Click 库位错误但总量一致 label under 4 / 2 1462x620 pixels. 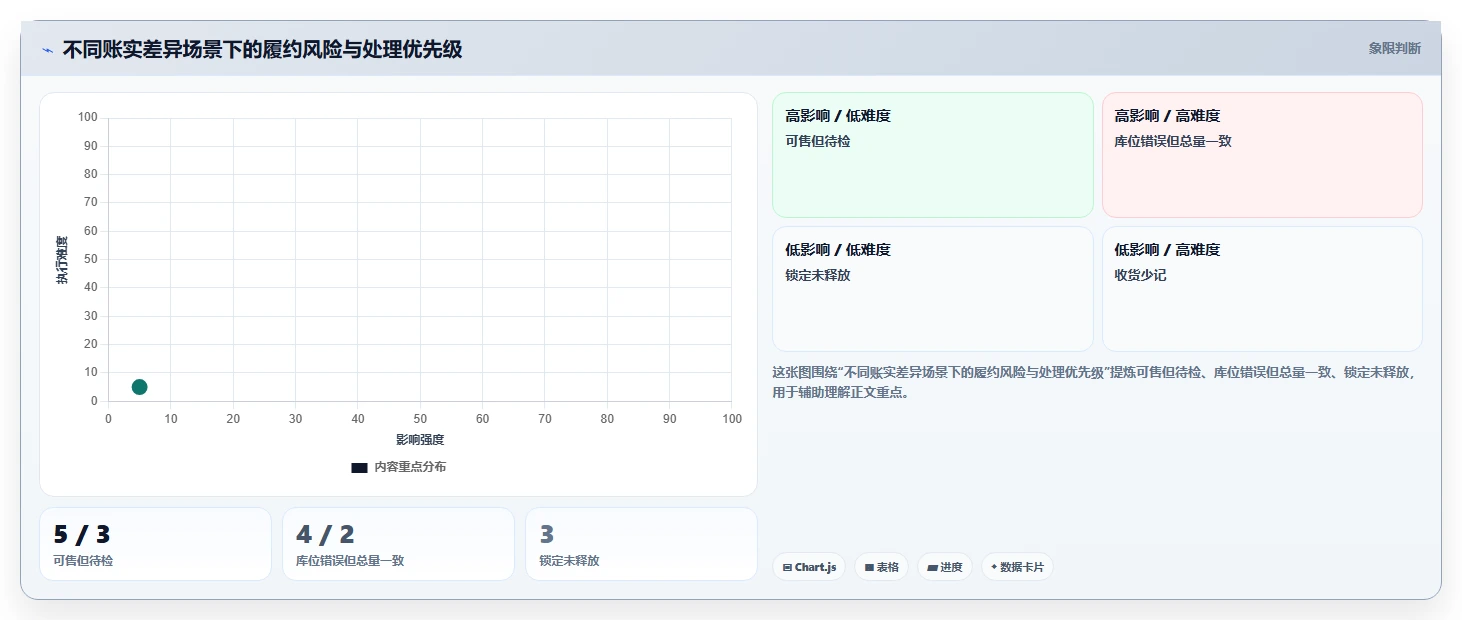[350, 561]
